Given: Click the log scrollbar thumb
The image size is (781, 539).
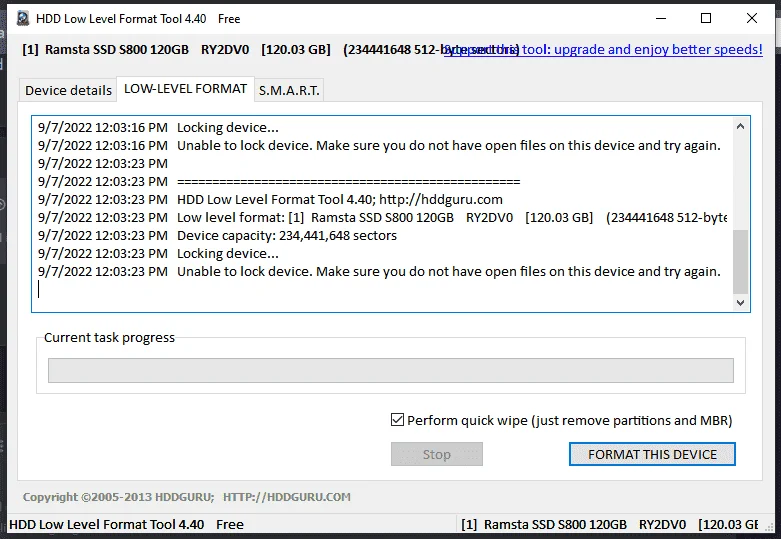Looking at the screenshot, I should [x=740, y=262].
